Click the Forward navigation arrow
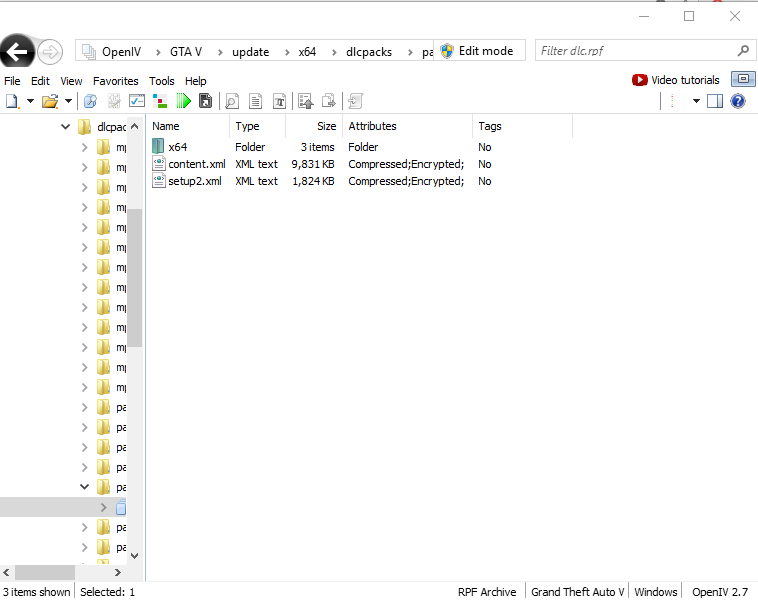The height and width of the screenshot is (602, 758). pos(50,51)
